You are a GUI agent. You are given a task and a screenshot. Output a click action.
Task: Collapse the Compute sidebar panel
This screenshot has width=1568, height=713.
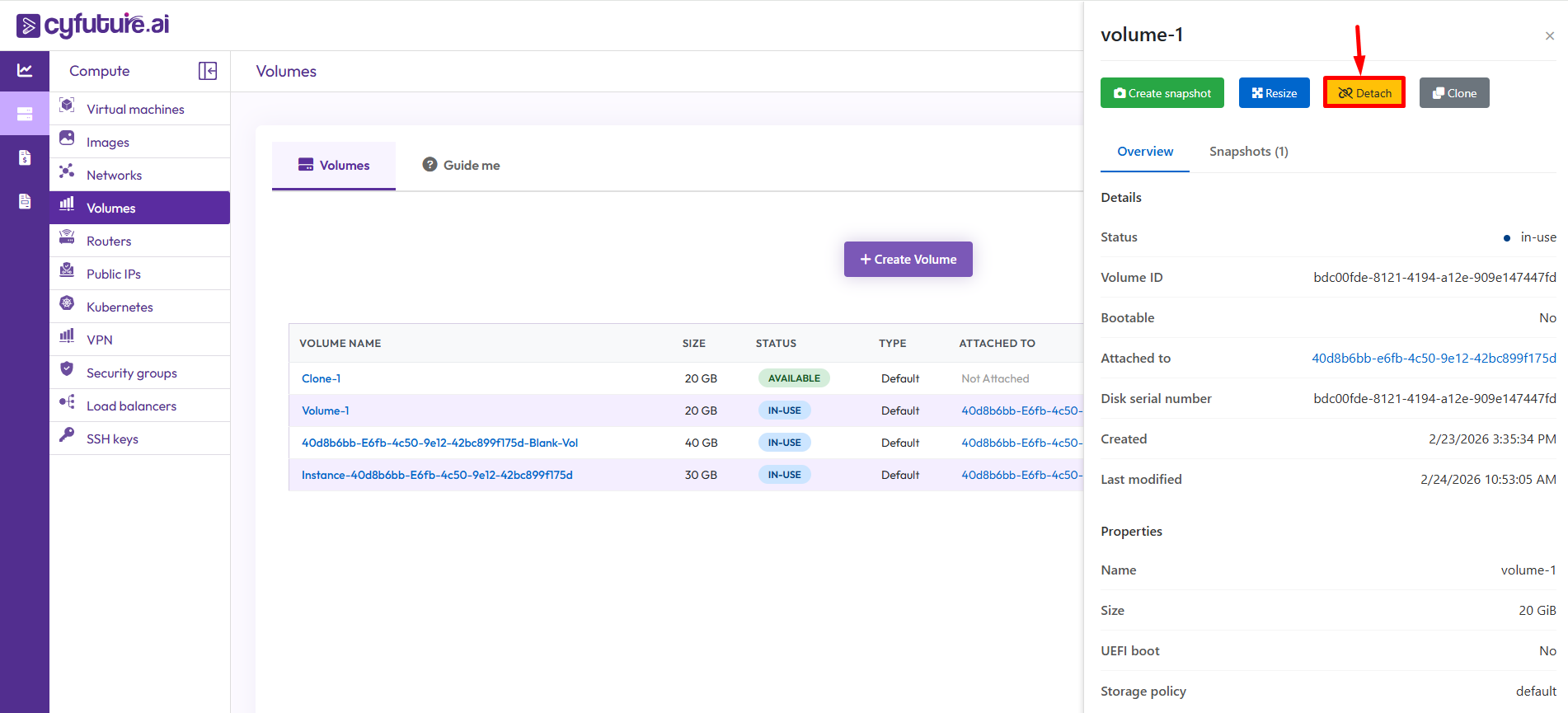click(x=208, y=71)
